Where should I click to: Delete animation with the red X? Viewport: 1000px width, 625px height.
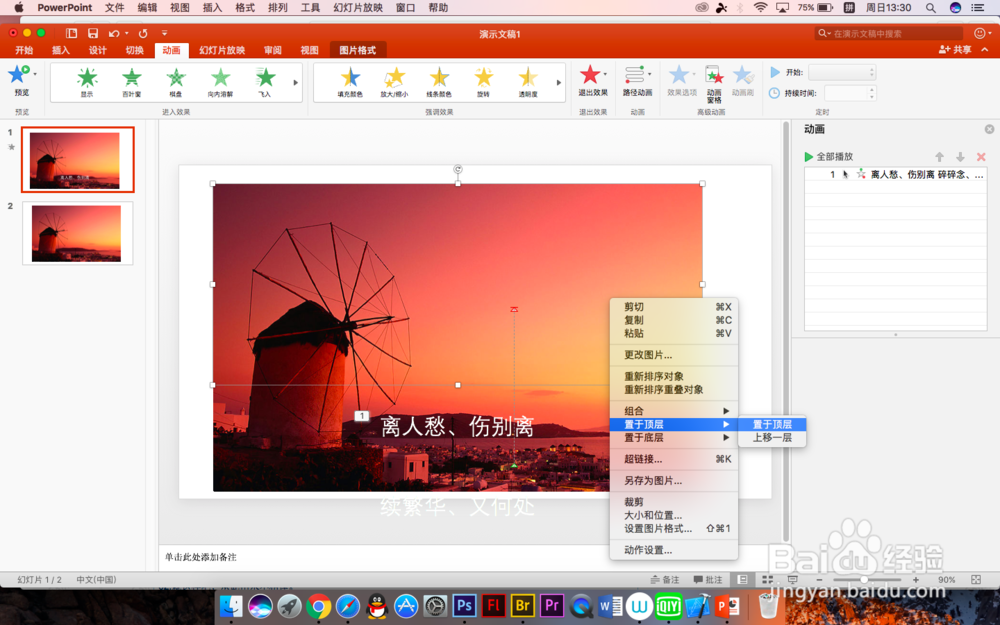pos(981,157)
